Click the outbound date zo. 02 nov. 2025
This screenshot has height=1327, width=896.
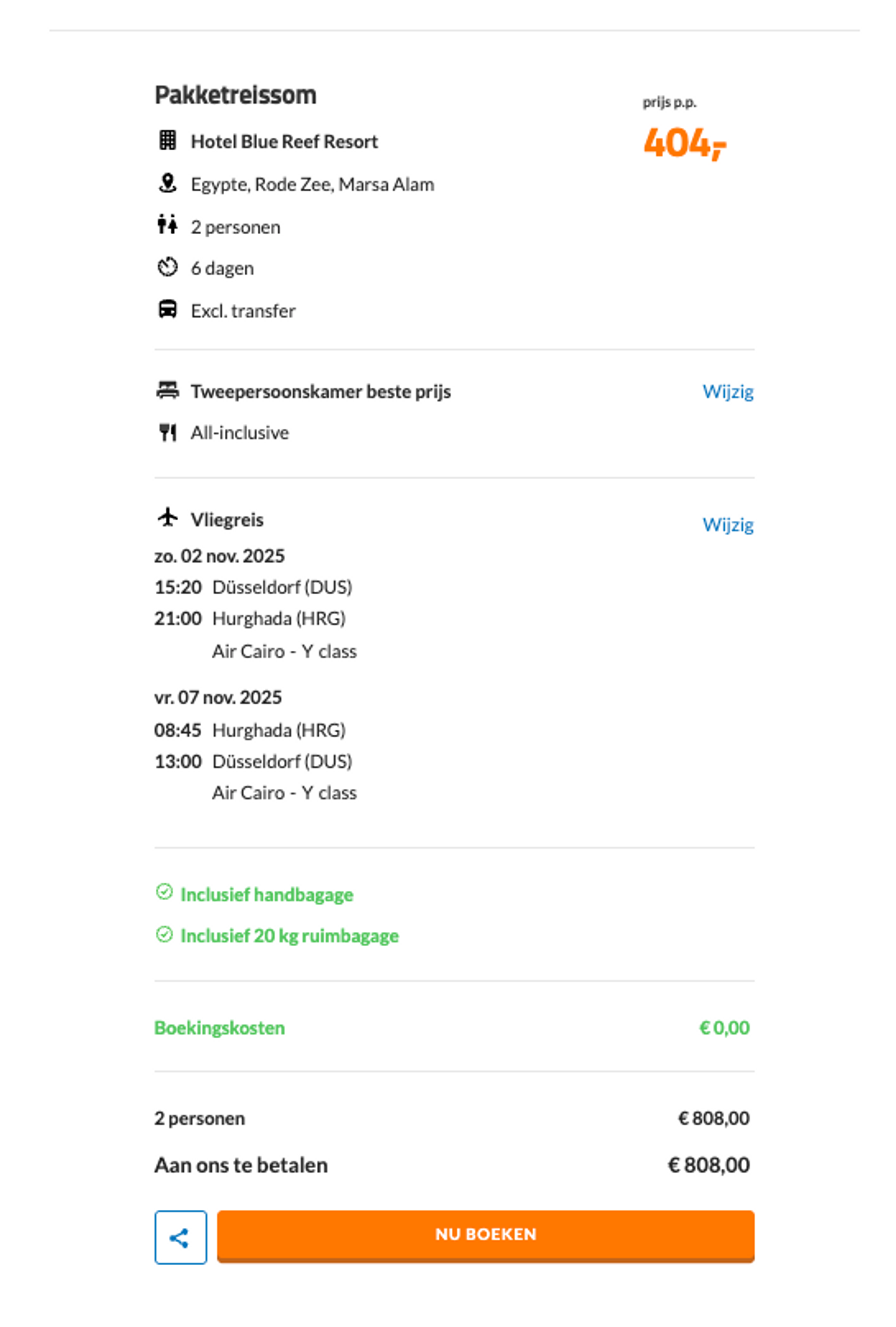tap(219, 556)
